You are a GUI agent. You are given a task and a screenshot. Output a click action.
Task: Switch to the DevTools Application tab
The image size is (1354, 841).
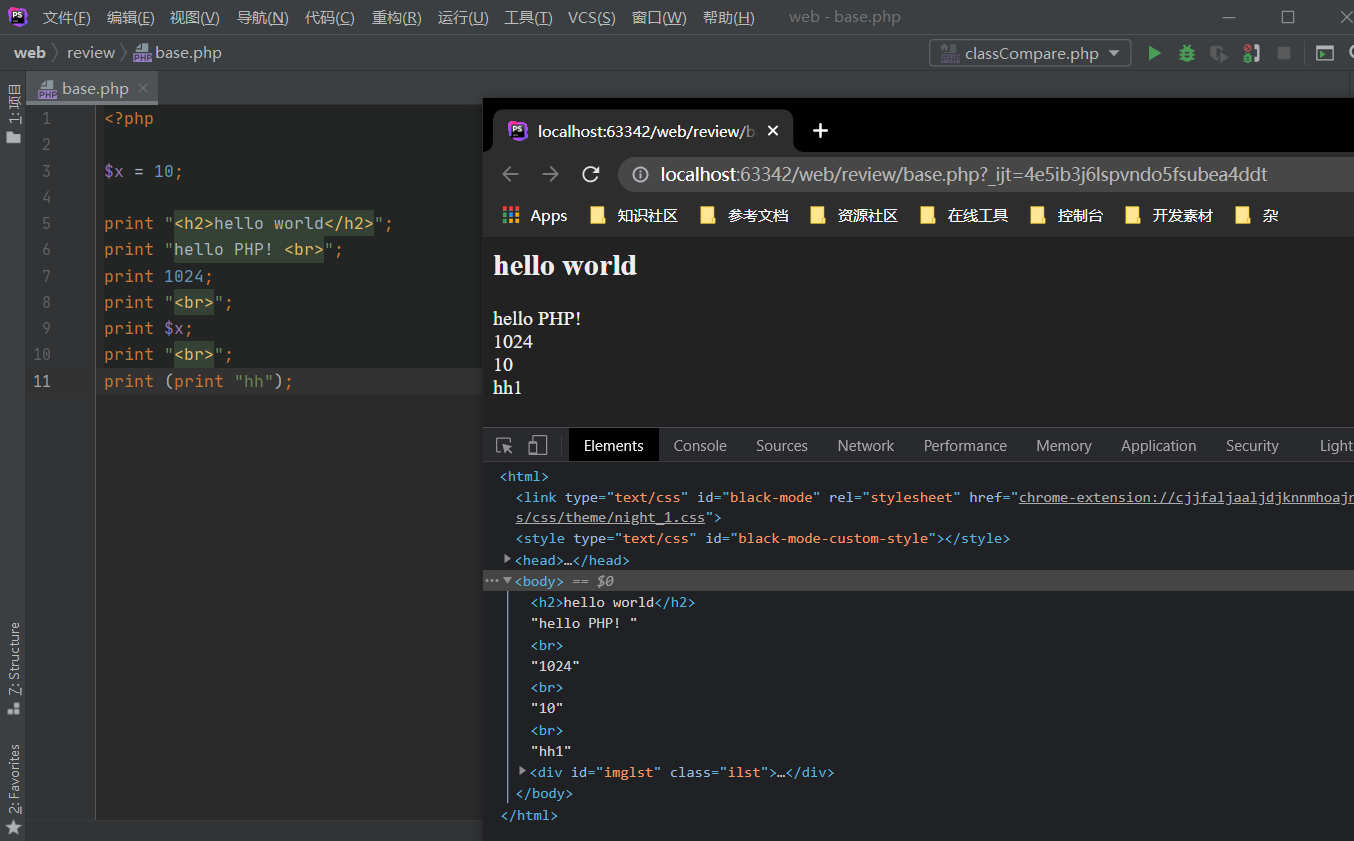(1159, 446)
